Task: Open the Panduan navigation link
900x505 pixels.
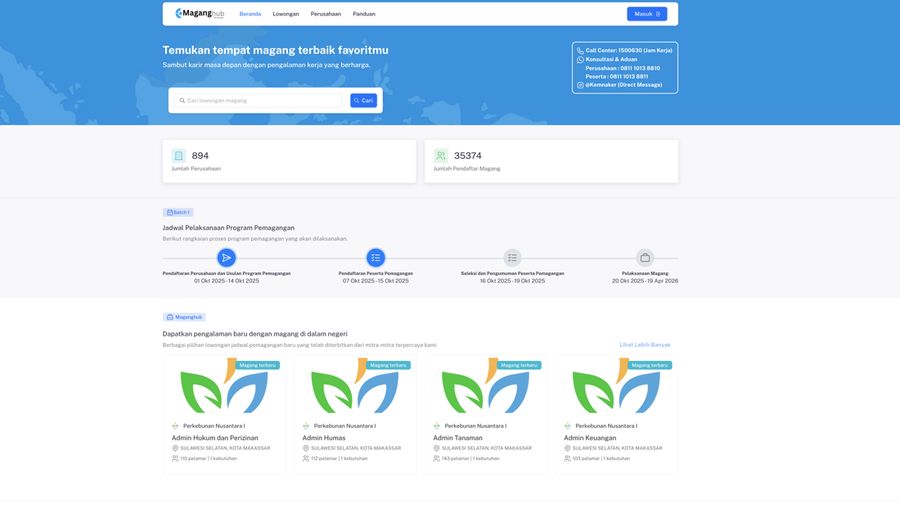Action: [x=364, y=14]
